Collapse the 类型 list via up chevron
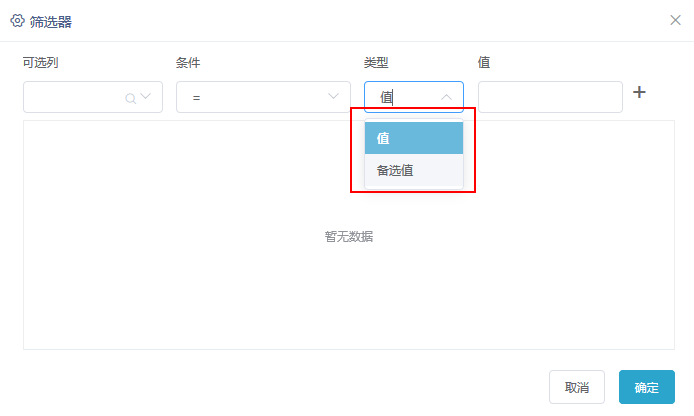The height and width of the screenshot is (416, 694). point(447,97)
